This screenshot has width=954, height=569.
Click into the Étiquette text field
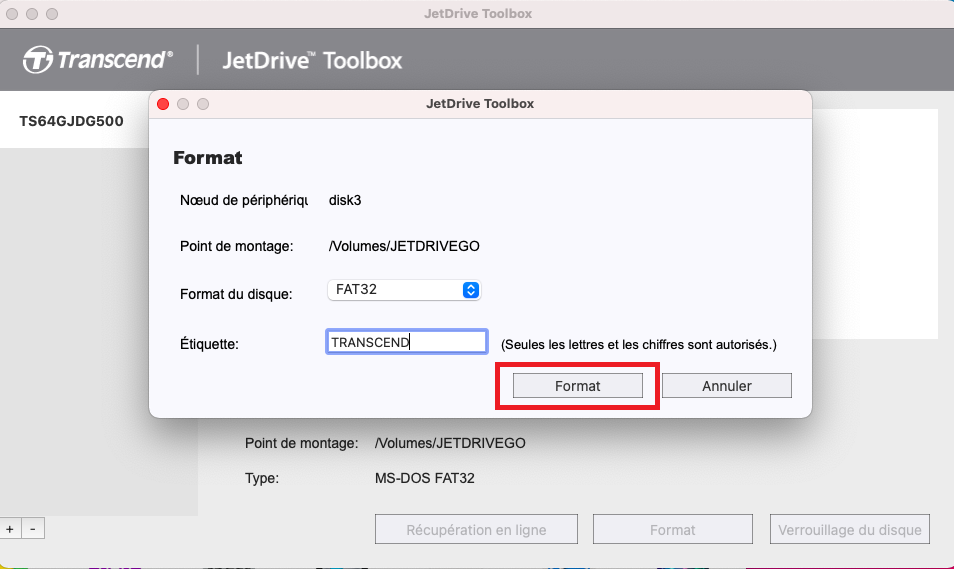coord(406,342)
